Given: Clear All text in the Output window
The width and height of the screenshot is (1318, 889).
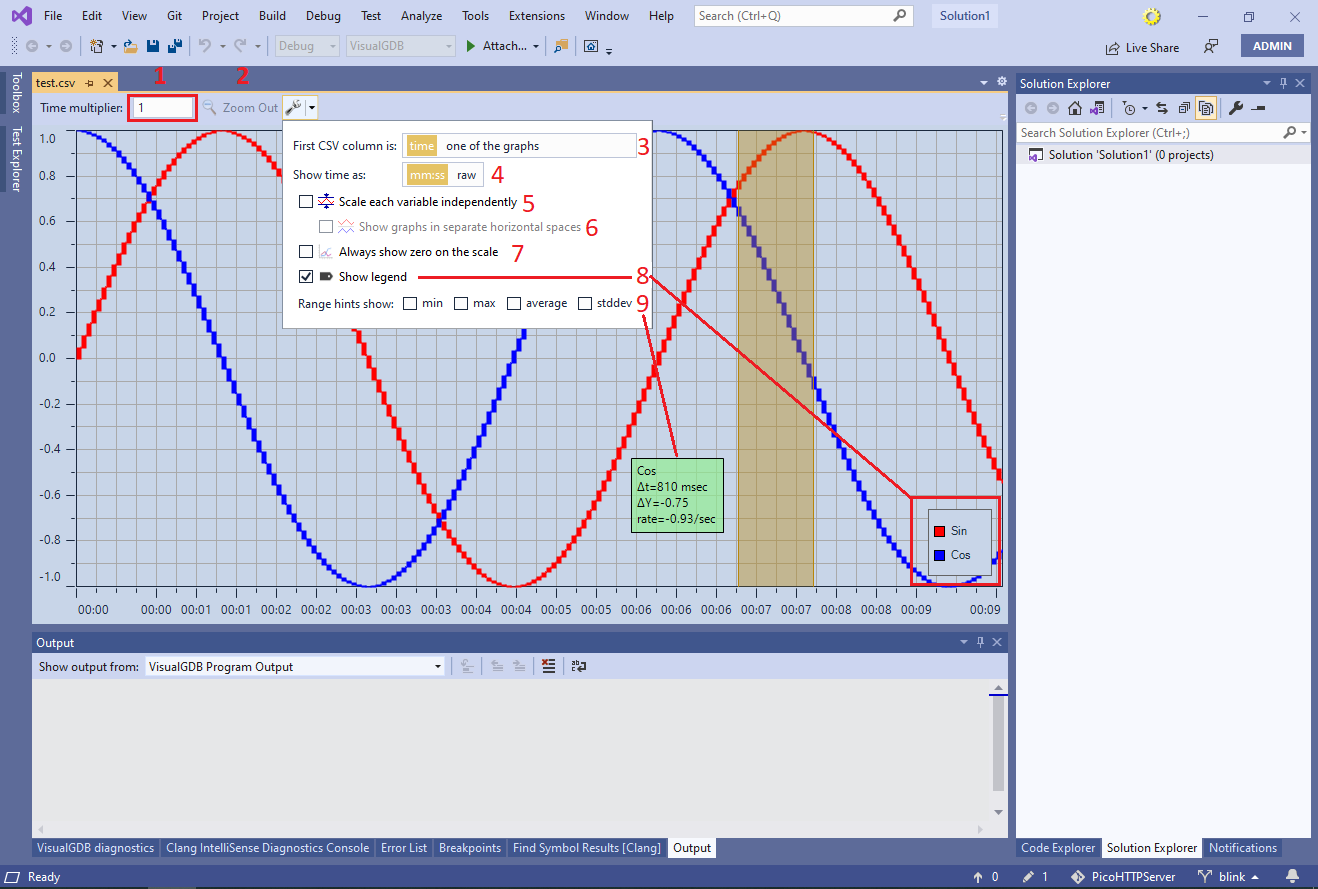Looking at the screenshot, I should [x=548, y=666].
